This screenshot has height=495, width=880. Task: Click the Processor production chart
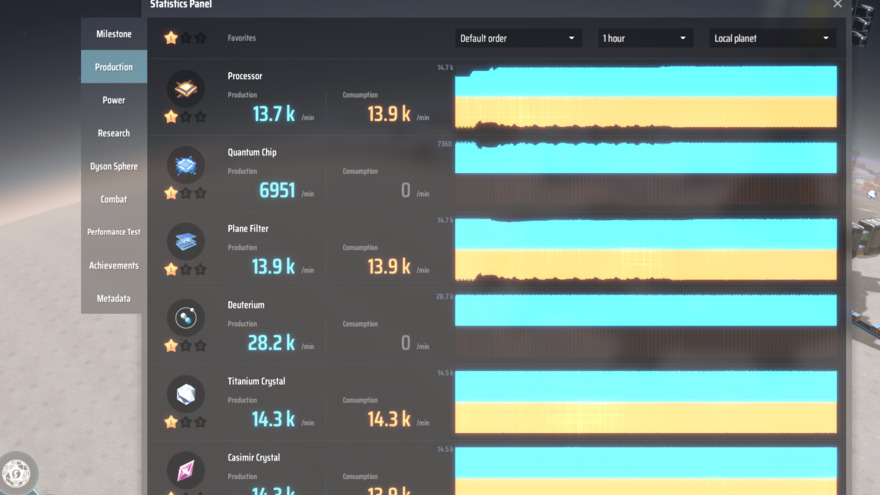click(x=645, y=97)
